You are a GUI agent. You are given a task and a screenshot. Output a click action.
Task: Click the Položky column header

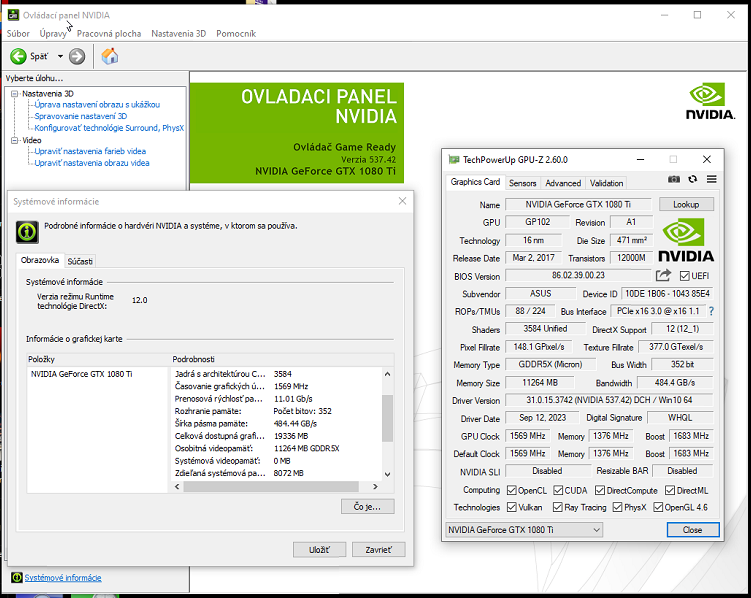(98, 359)
